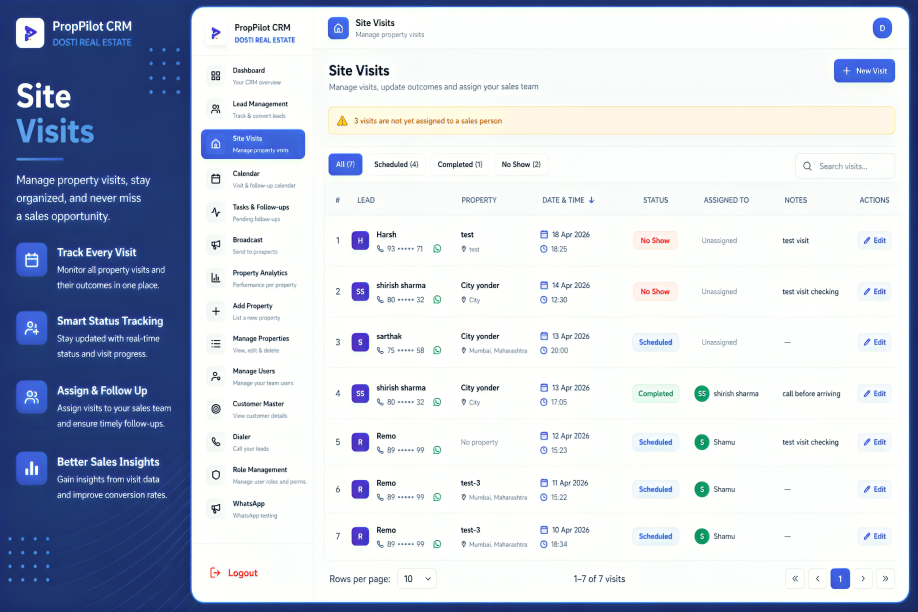Click the Assigned To column header
This screenshot has width=918, height=612.
tap(726, 200)
